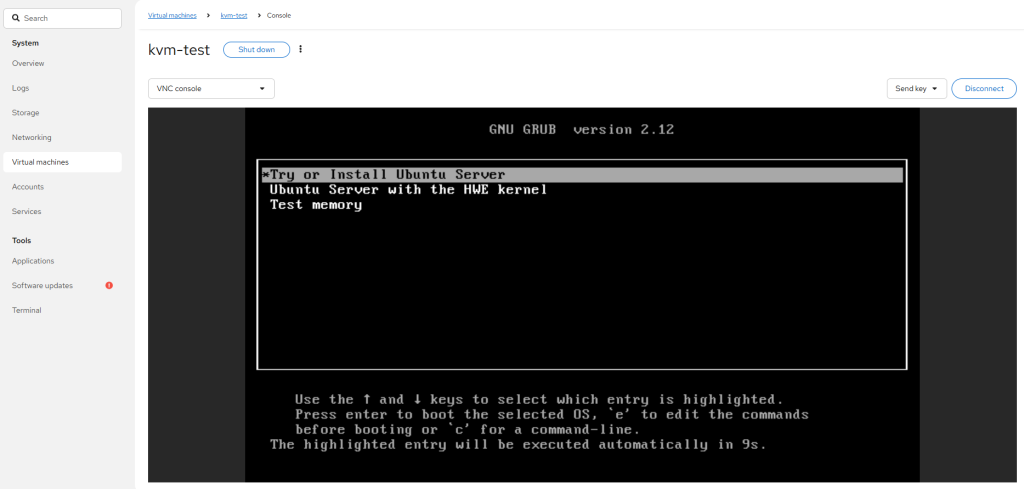Click the GNU GRUB version 2.12 header

point(581,129)
